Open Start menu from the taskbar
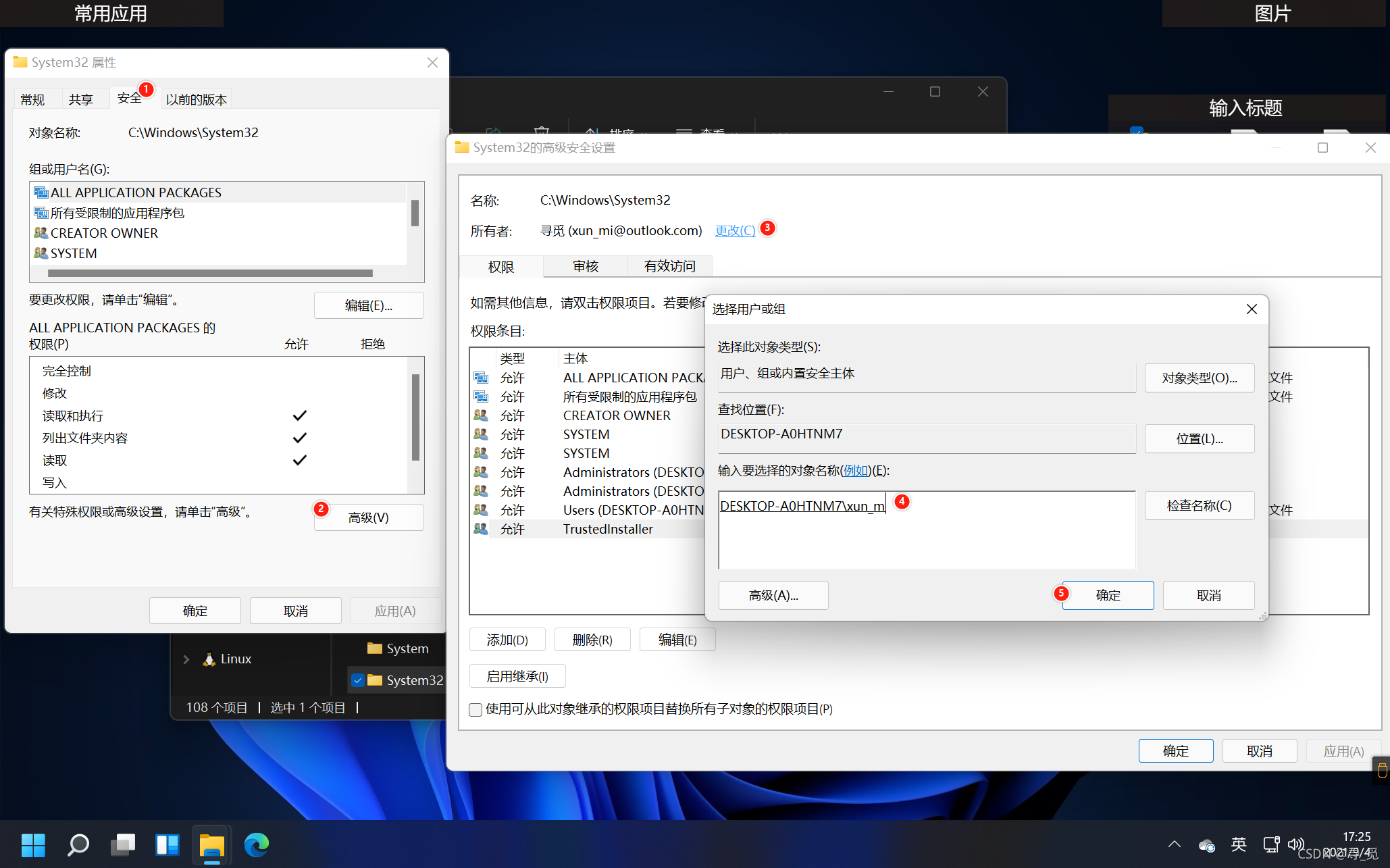The width and height of the screenshot is (1390, 868). click(33, 845)
